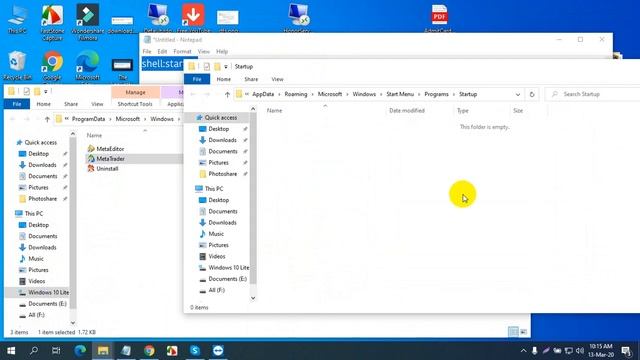This screenshot has width=640, height=360.
Task: Open the clock and date in the taskbar
Action: pyautogui.click(x=601, y=351)
